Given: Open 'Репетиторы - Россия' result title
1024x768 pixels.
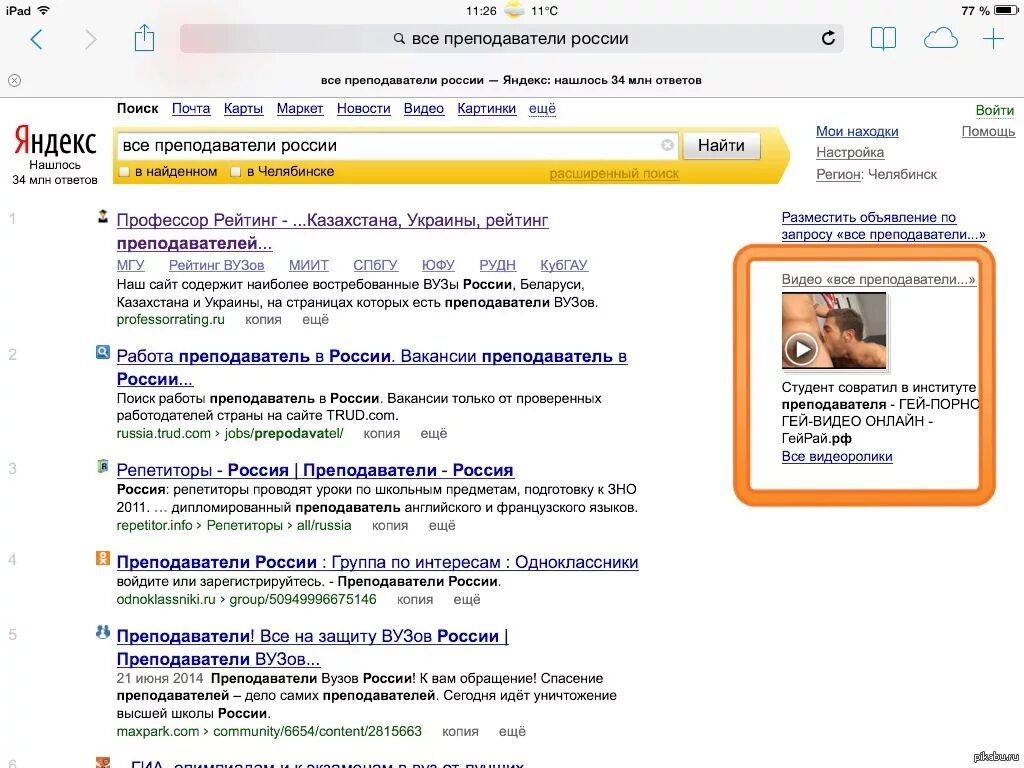Looking at the screenshot, I should (x=315, y=470).
